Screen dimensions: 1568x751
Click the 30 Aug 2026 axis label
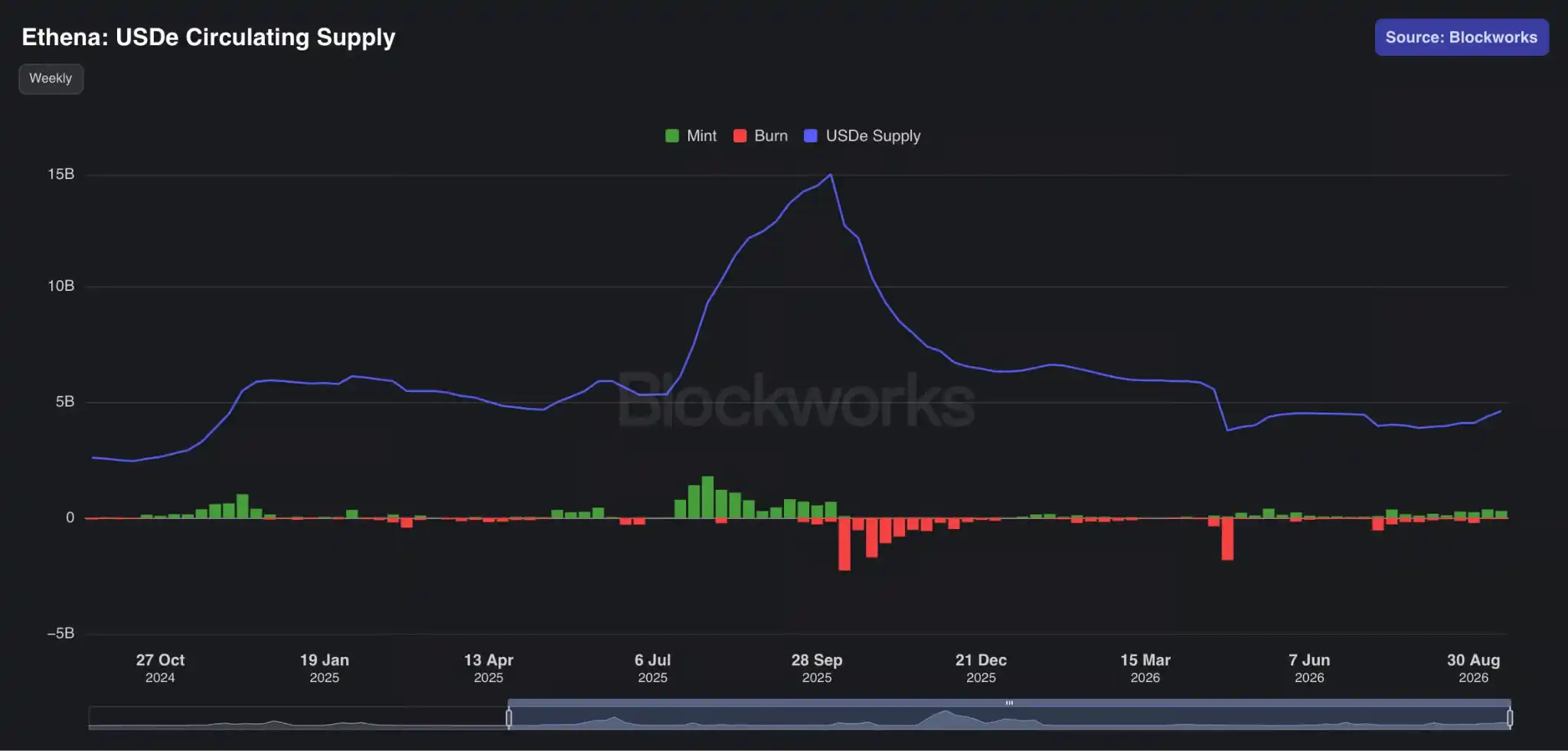[x=1474, y=668]
